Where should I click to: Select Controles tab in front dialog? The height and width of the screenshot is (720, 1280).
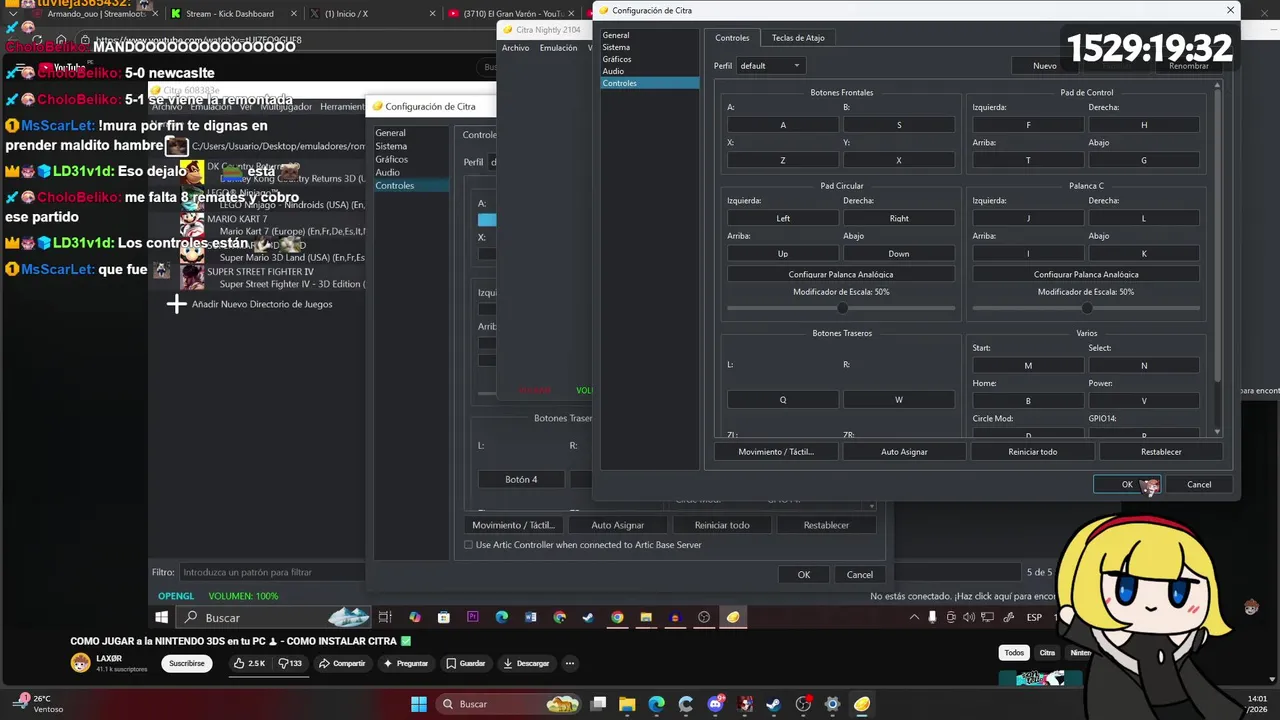click(732, 38)
